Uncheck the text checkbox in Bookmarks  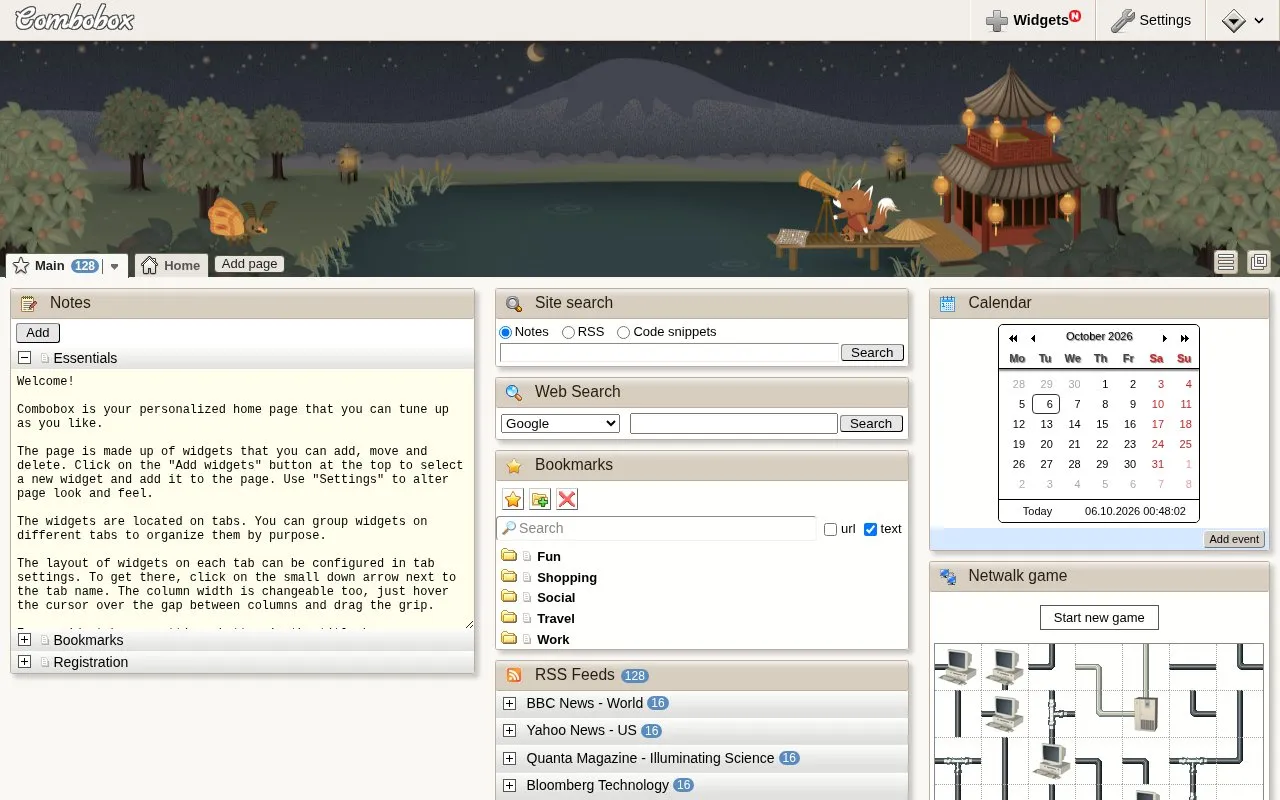coord(870,529)
